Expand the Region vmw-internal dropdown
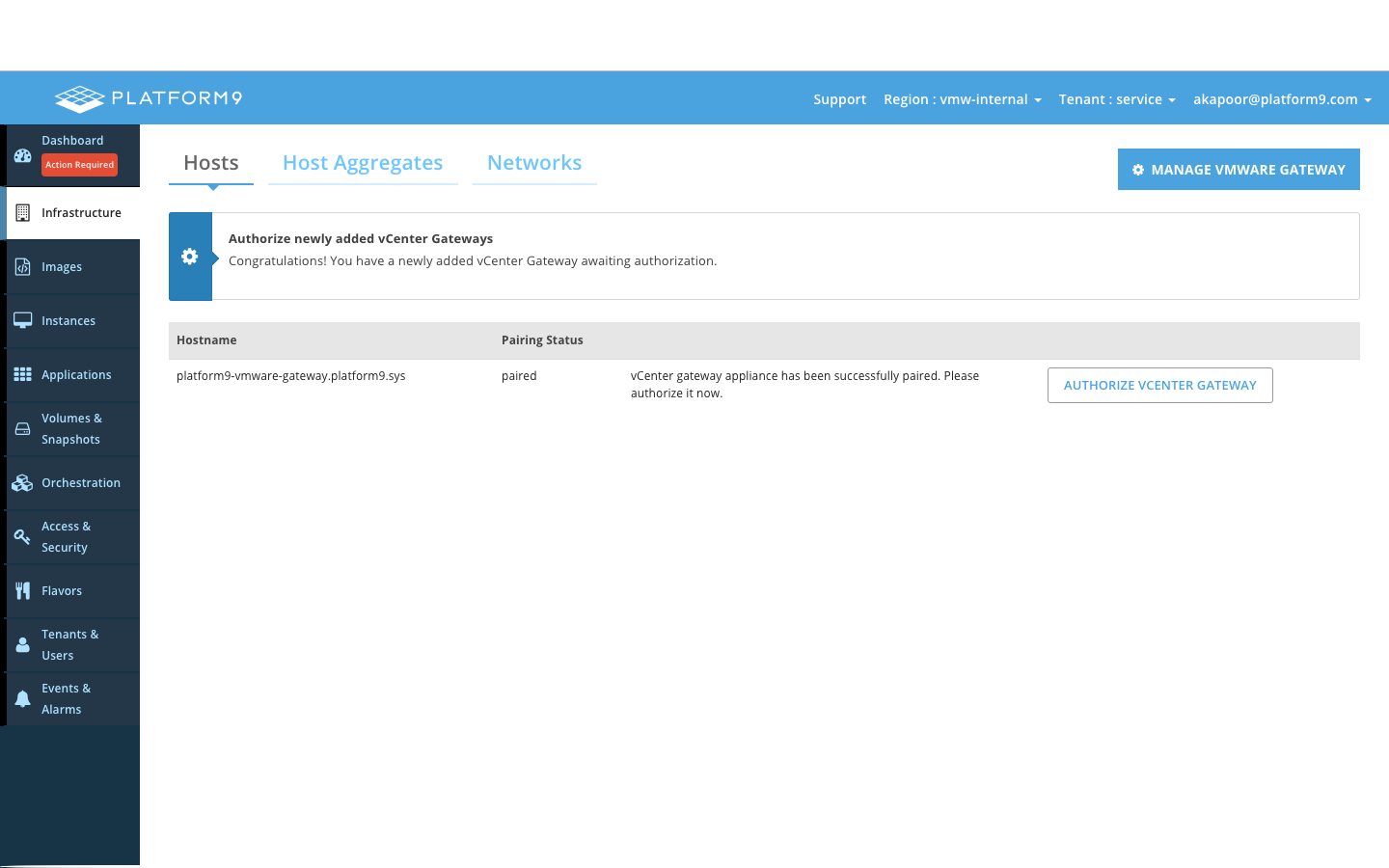This screenshot has width=1389, height=868. pyautogui.click(x=962, y=99)
